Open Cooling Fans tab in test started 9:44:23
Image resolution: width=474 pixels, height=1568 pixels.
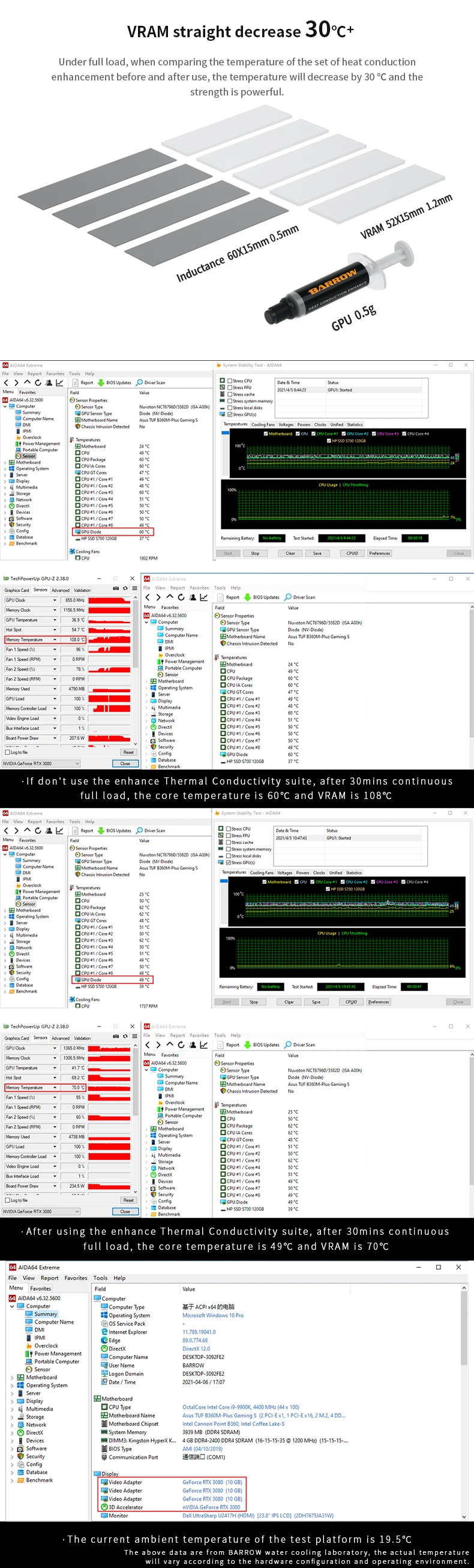pyautogui.click(x=263, y=424)
